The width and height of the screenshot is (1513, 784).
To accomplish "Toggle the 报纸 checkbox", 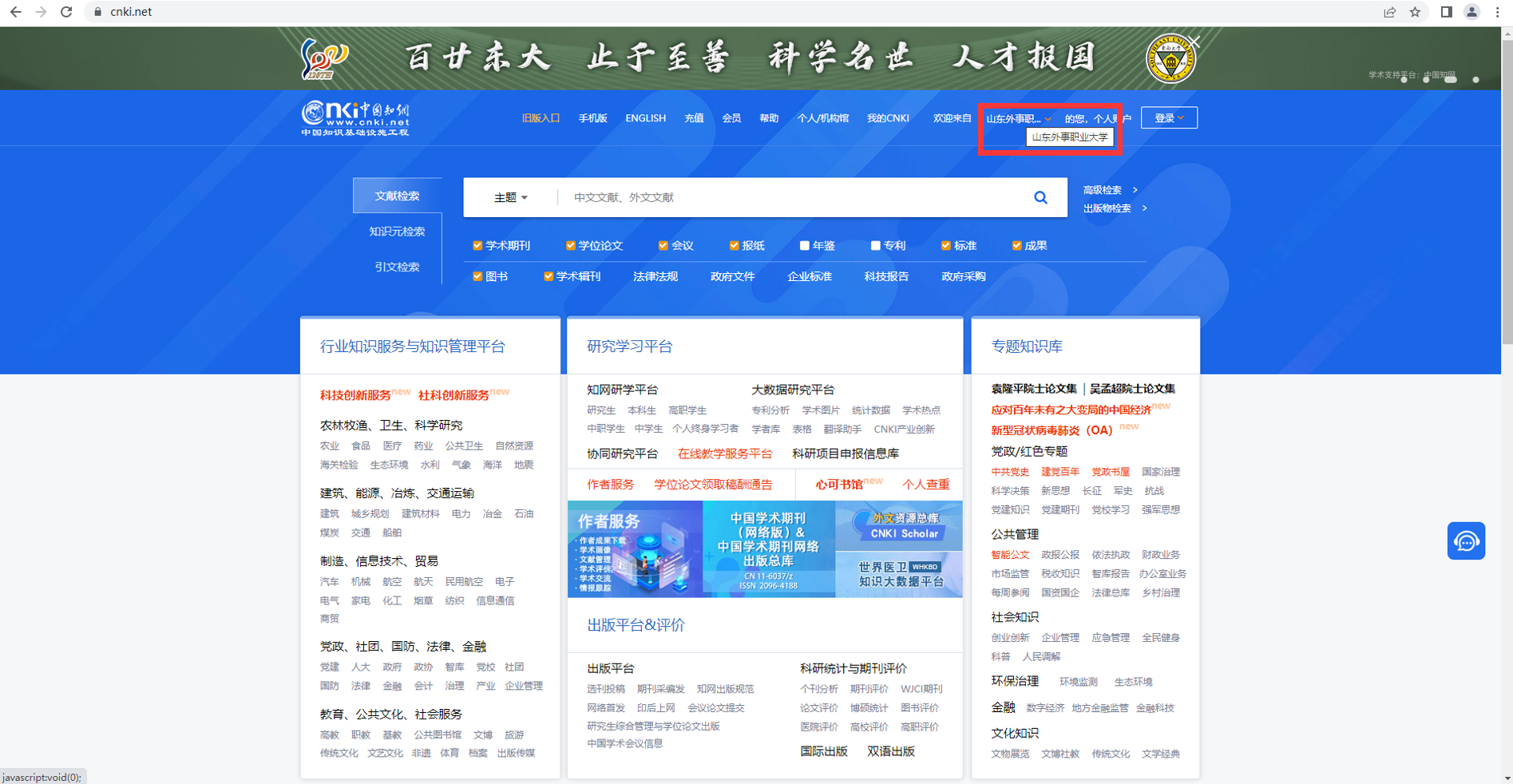I will click(x=734, y=246).
